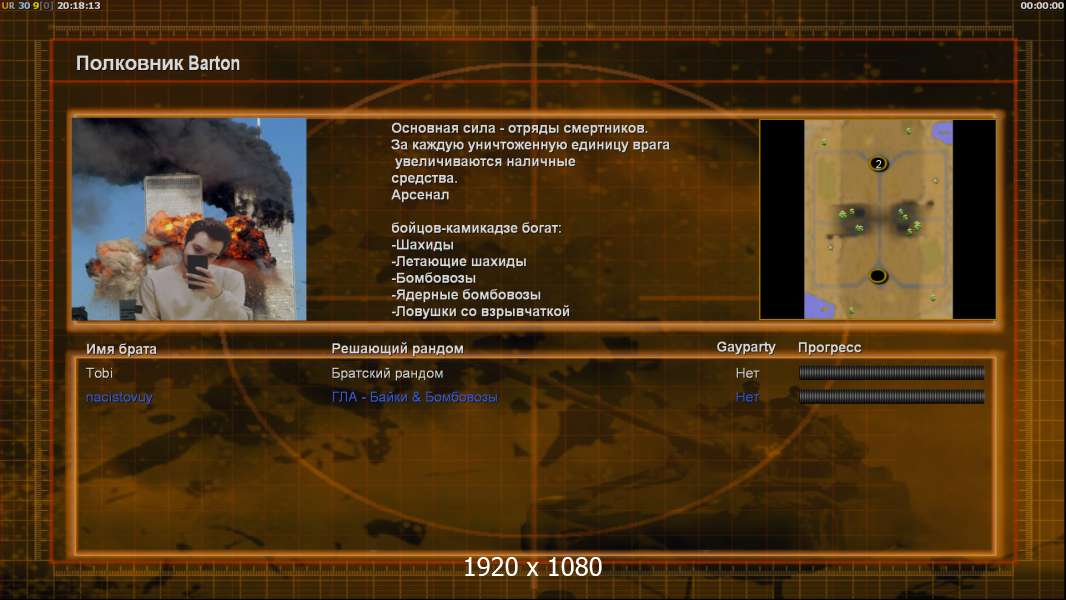
Task: Click the word "средства."
Action: (x=424, y=178)
